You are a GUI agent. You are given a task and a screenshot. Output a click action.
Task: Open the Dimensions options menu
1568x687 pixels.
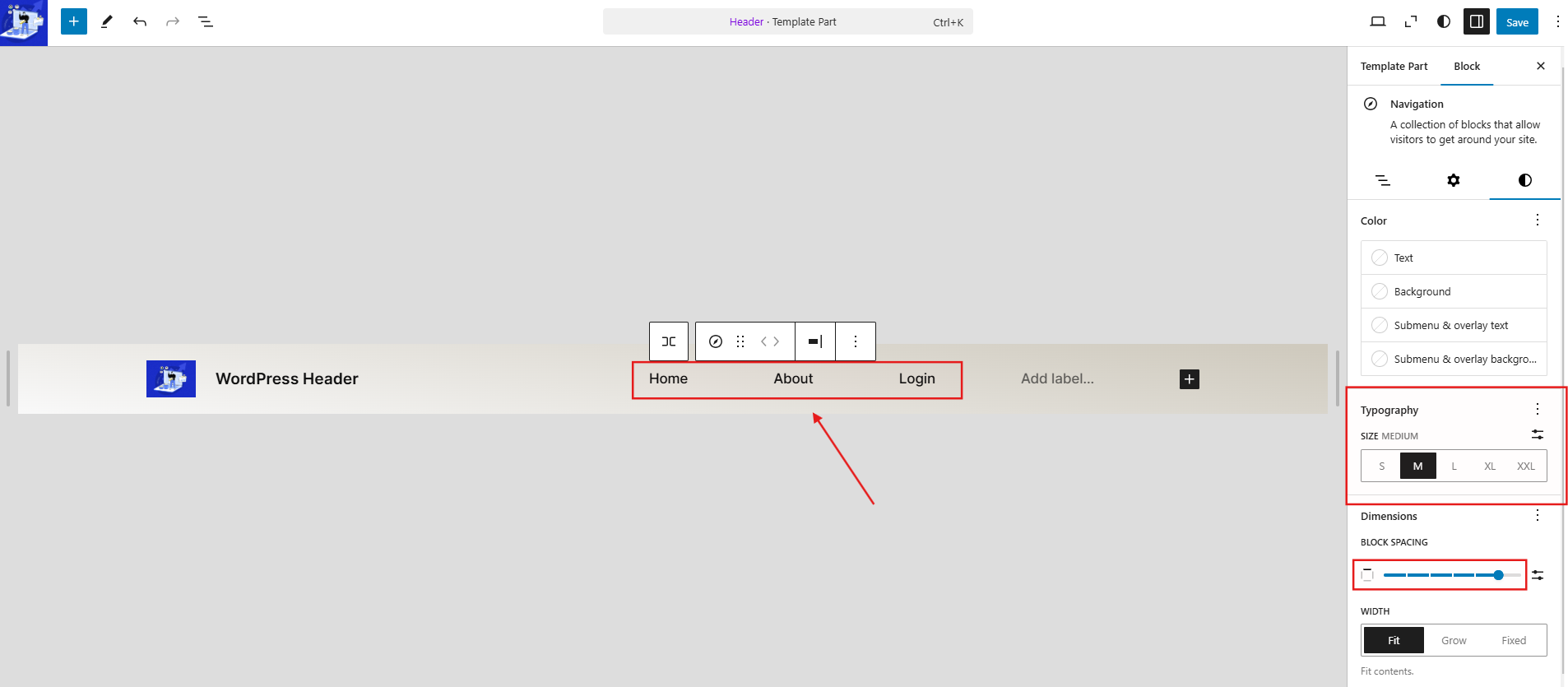coord(1538,516)
